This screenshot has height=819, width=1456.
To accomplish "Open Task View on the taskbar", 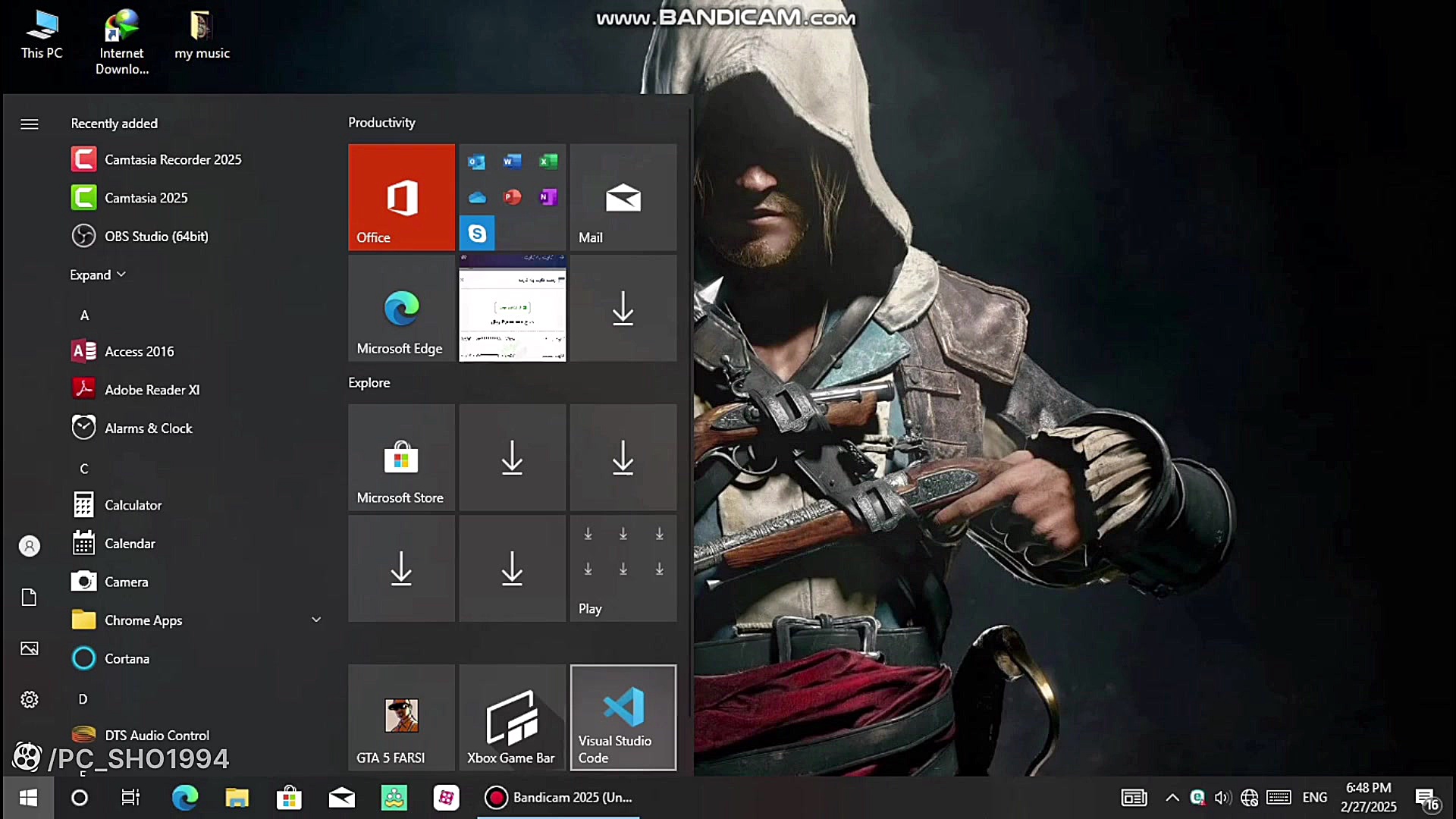I will pos(130,798).
